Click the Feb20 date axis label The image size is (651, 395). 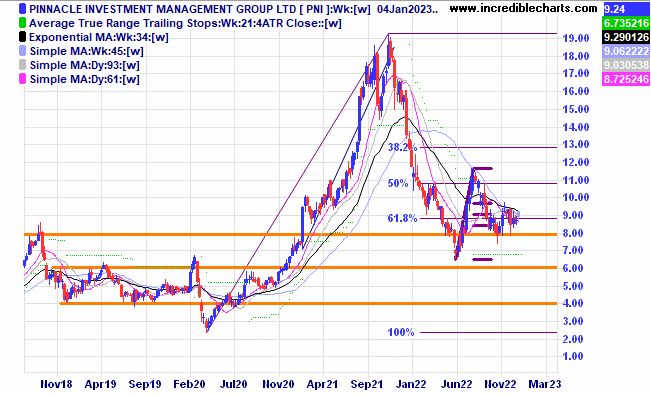pyautogui.click(x=189, y=384)
